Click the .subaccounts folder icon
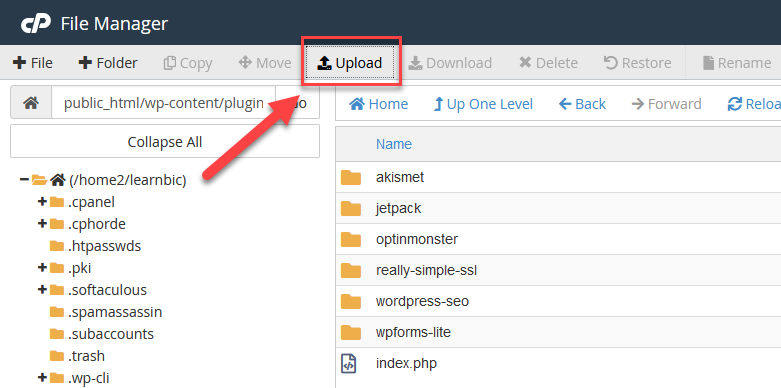Screen dimensions: 781x388 click(57, 334)
